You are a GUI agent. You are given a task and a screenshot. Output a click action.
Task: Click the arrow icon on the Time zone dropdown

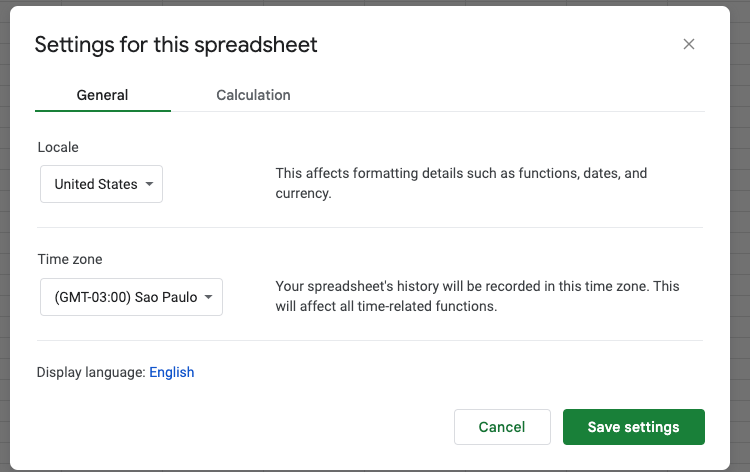tap(208, 297)
